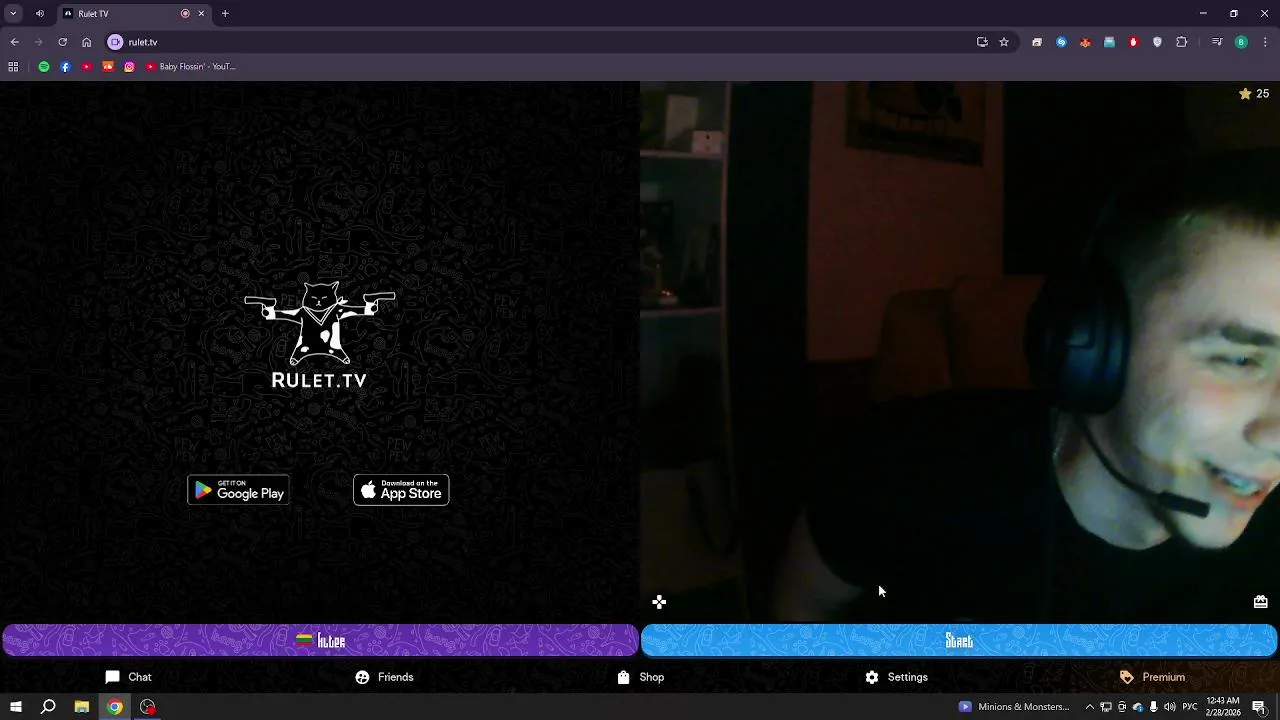Viewport: 1280px width, 720px height.
Task: Click the blue Start button
Action: [x=959, y=641]
